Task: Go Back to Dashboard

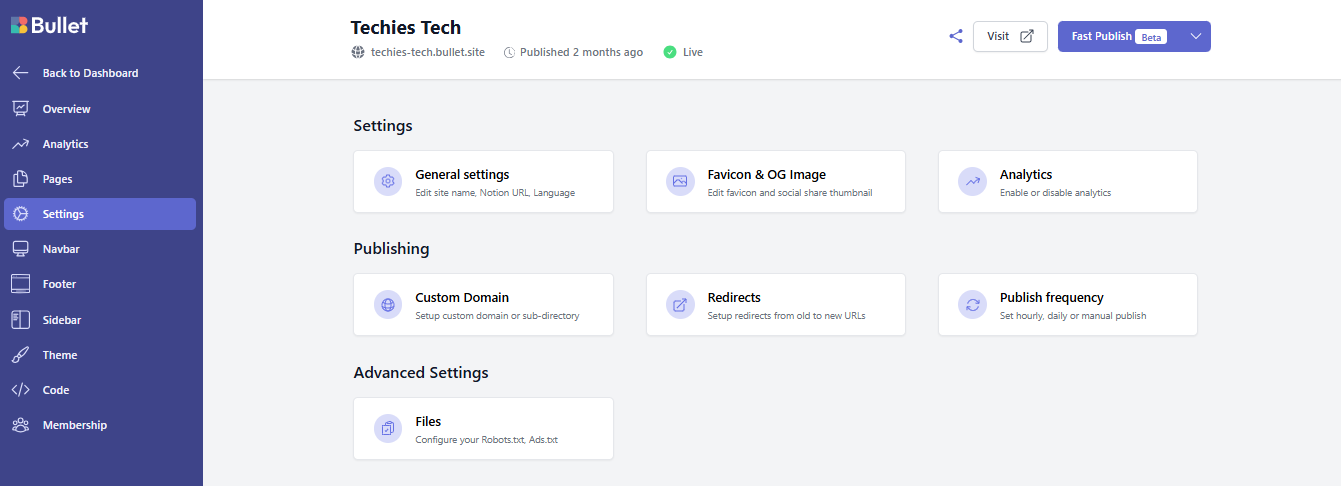Action: point(90,73)
